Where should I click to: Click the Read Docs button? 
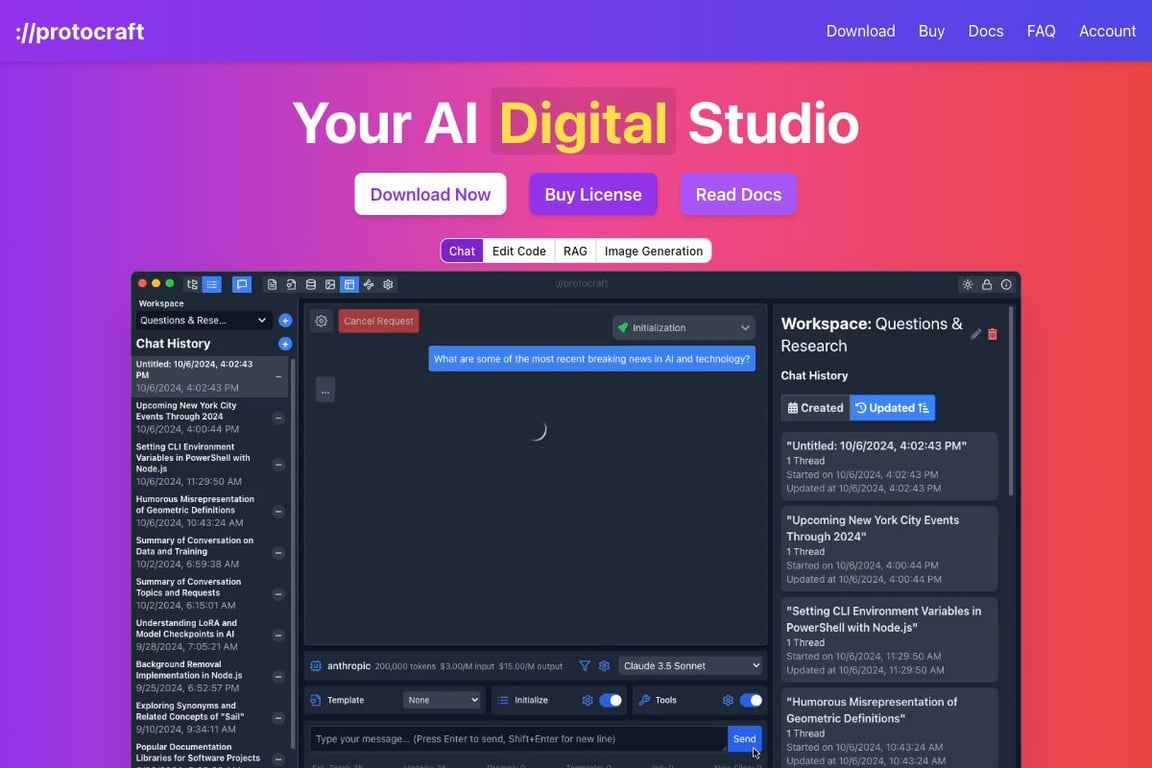(x=738, y=194)
